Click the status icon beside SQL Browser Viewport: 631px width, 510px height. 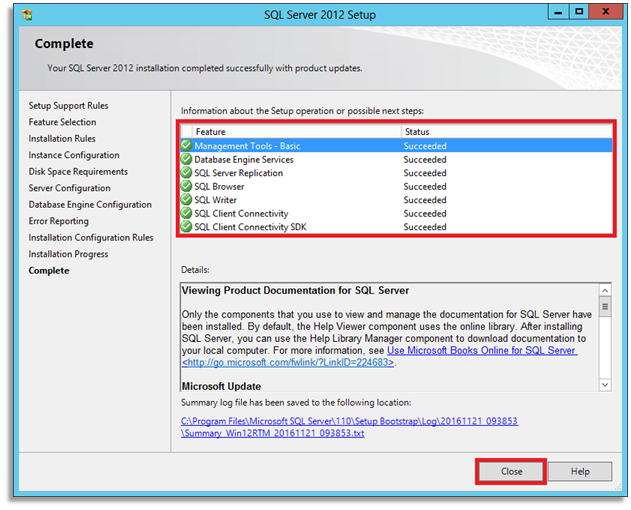(186, 187)
